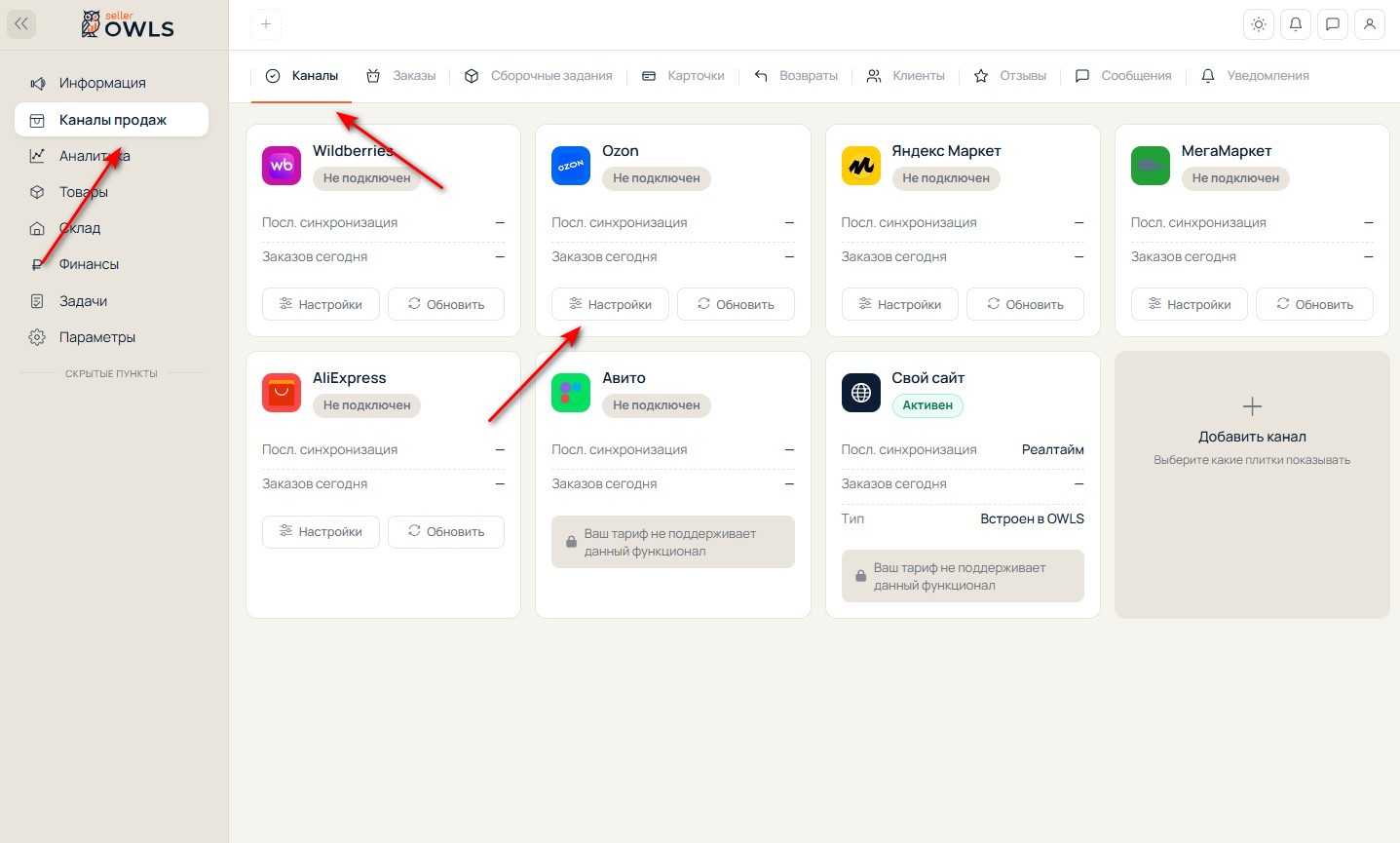Click the Добавить канал tile
This screenshot has width=1400, height=843.
tap(1252, 484)
